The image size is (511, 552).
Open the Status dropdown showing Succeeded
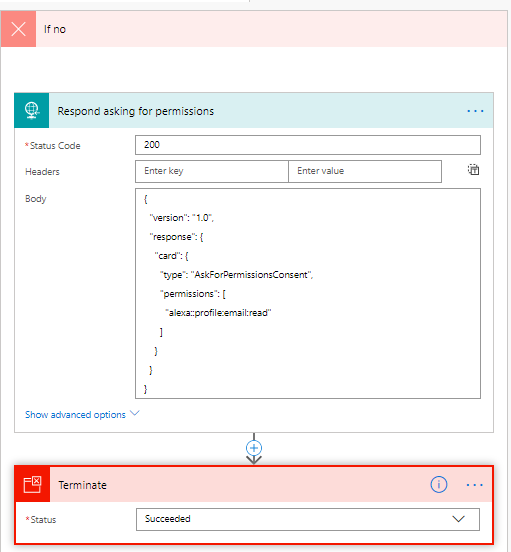pyautogui.click(x=308, y=519)
